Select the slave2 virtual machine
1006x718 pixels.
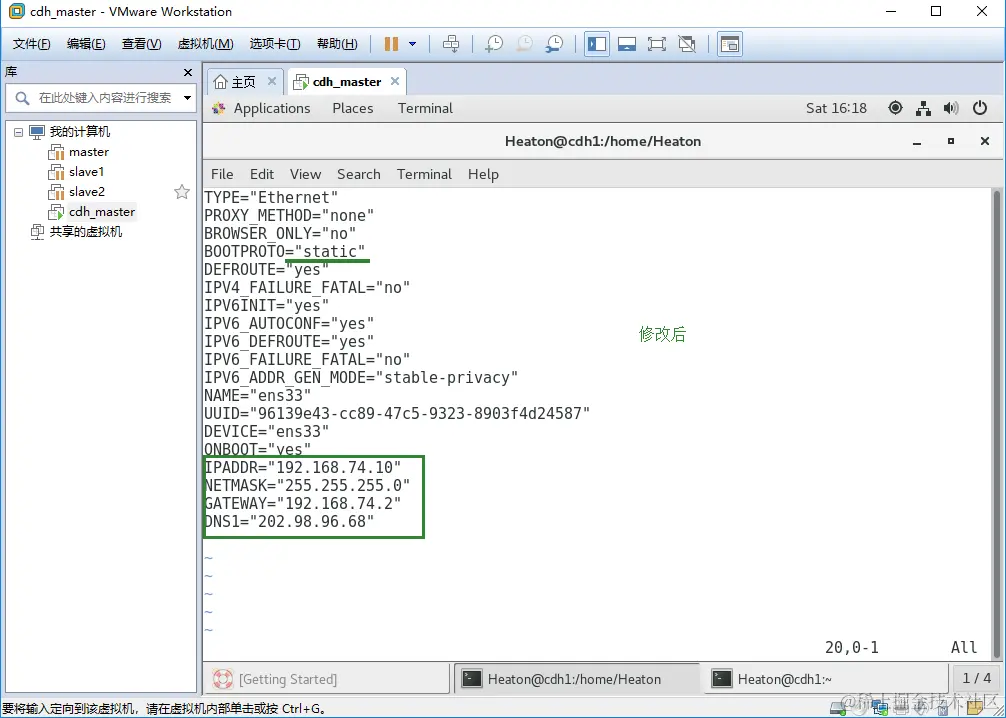(87, 191)
